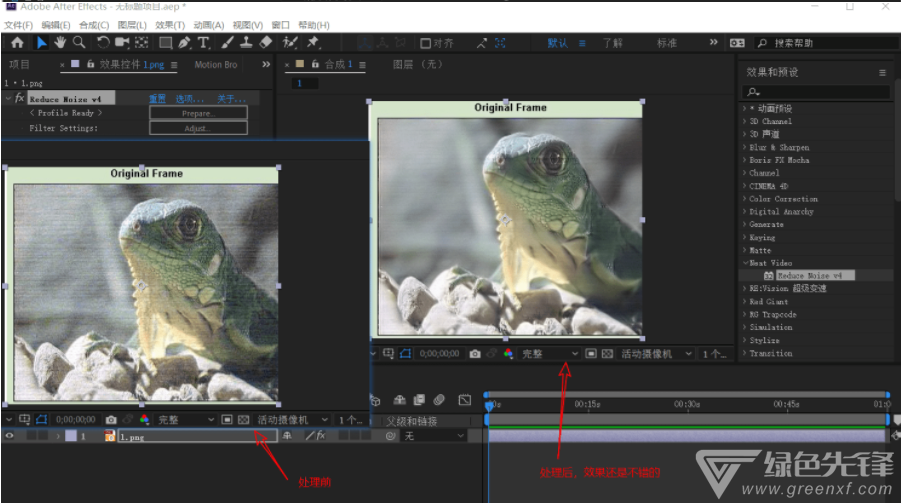Select the Type text tool

tap(203, 43)
